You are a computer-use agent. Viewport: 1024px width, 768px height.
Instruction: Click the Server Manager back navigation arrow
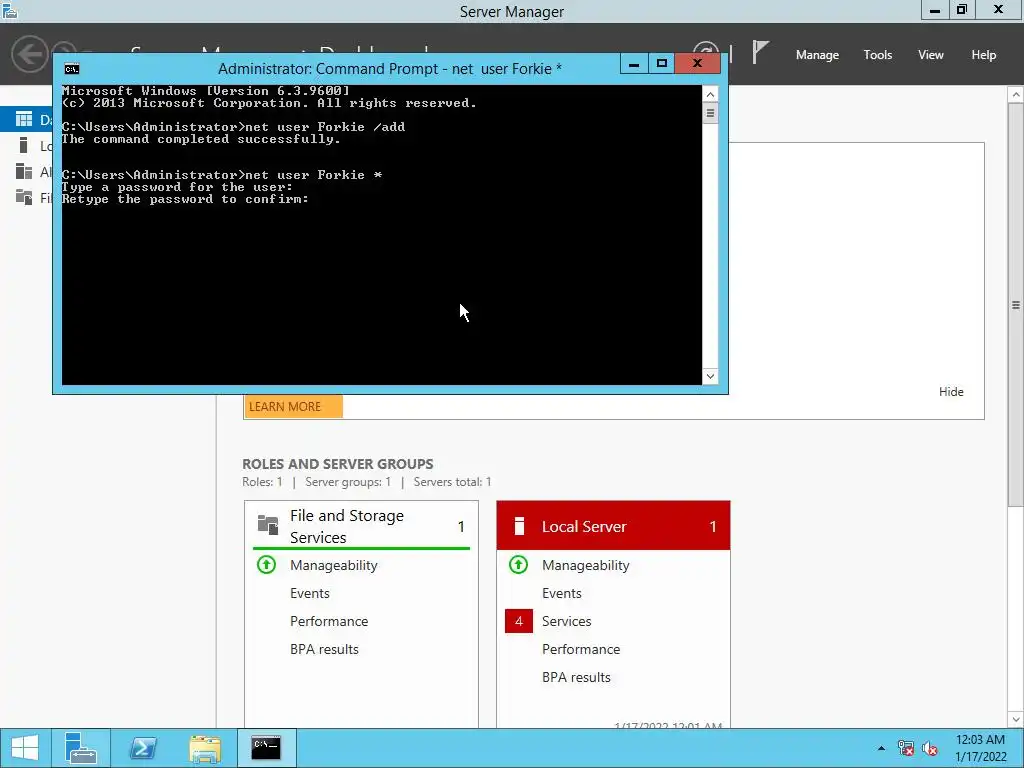click(29, 54)
